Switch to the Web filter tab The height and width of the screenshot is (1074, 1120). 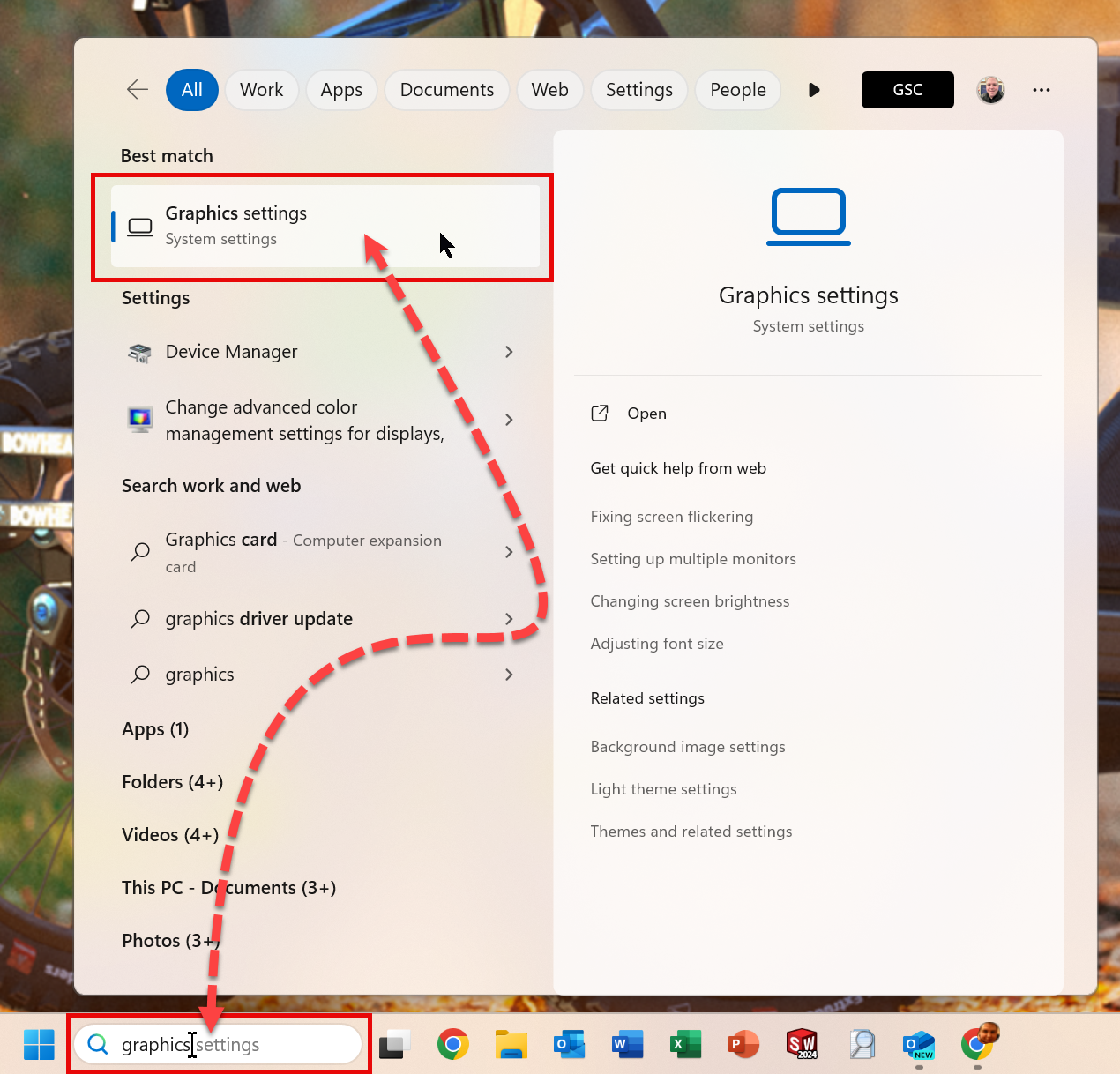tap(549, 89)
